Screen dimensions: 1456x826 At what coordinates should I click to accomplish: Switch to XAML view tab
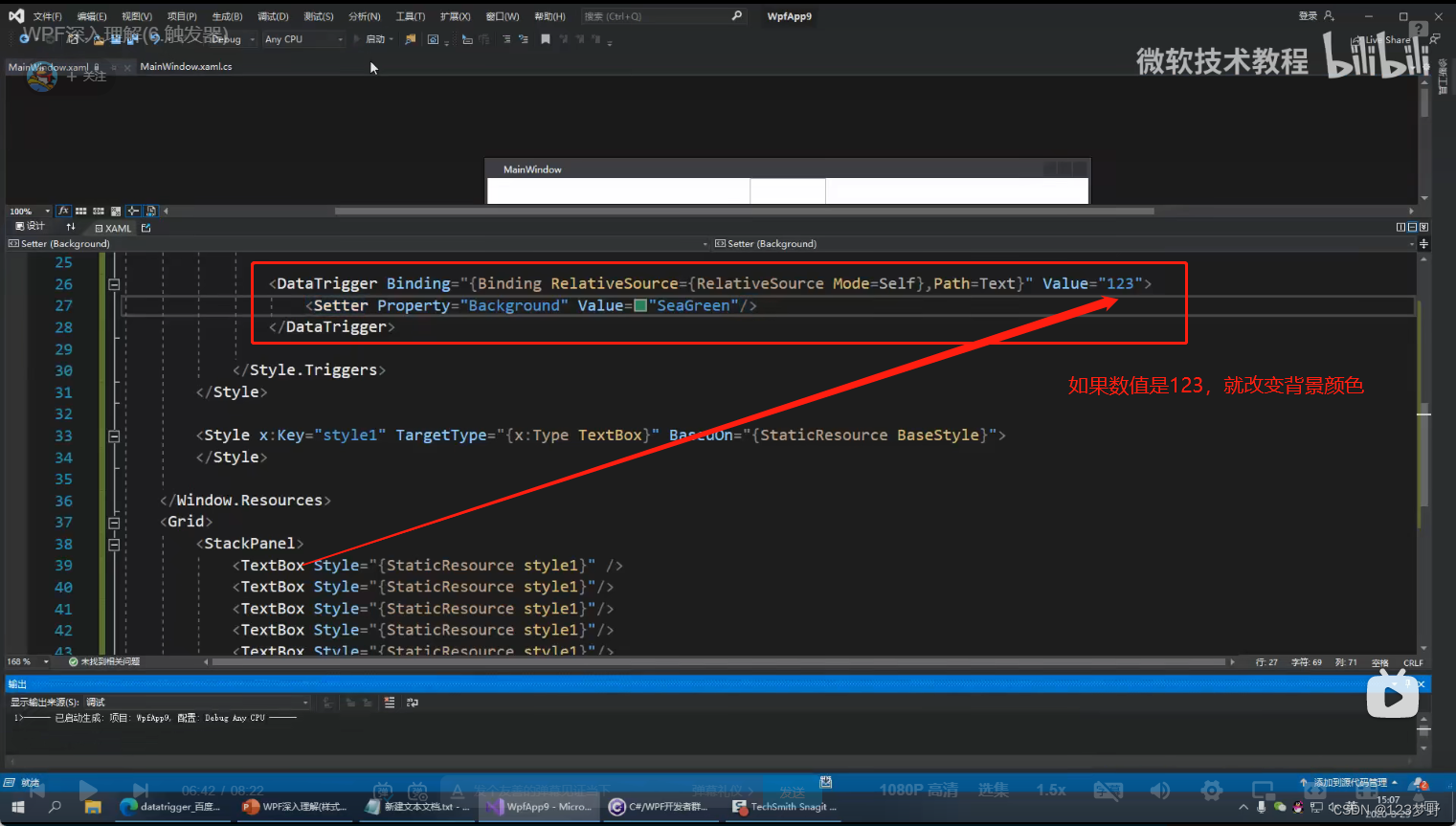[113, 228]
